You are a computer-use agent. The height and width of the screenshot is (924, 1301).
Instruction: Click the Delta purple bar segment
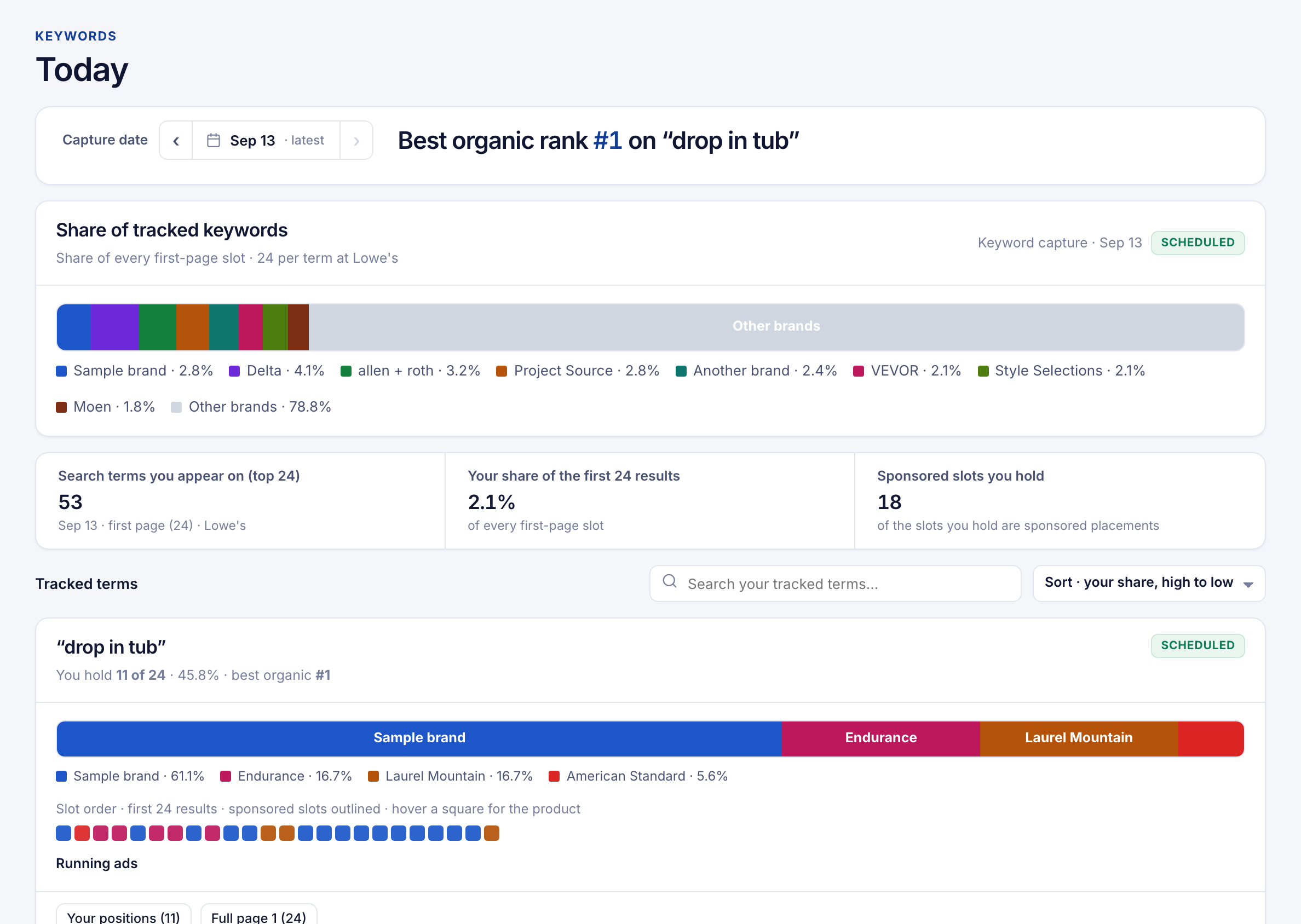coord(114,327)
